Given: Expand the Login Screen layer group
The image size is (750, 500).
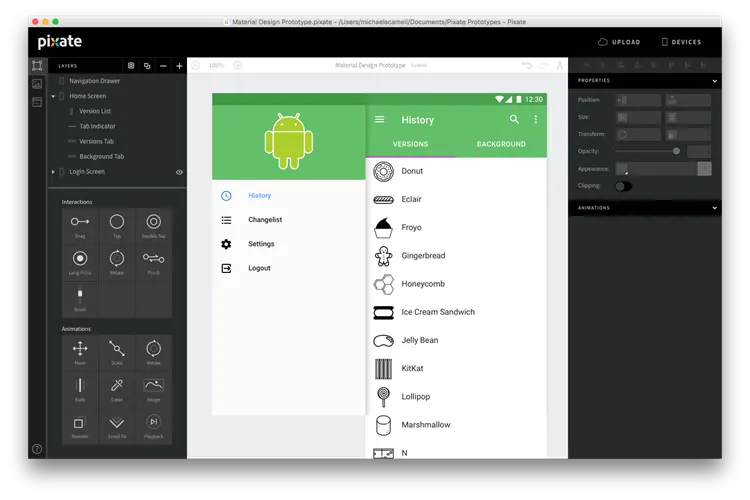Looking at the screenshot, I should click(53, 171).
